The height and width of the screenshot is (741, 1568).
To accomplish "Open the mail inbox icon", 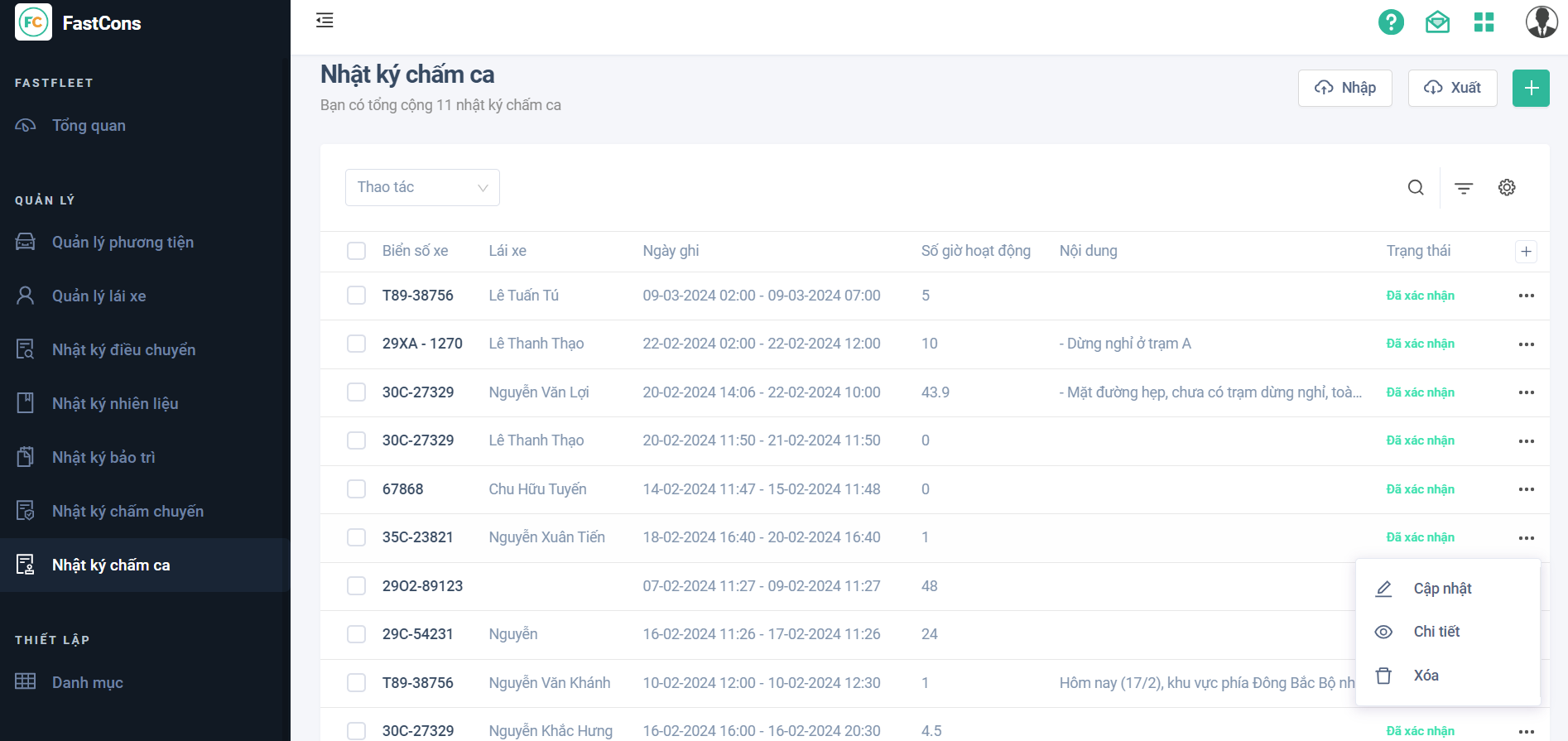I will point(1437,22).
